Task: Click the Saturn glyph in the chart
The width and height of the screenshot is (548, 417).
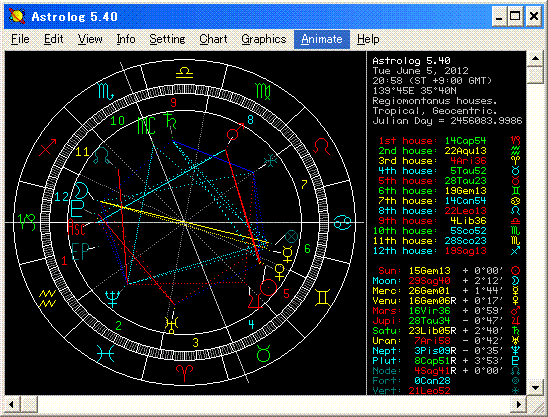Action: tap(171, 121)
